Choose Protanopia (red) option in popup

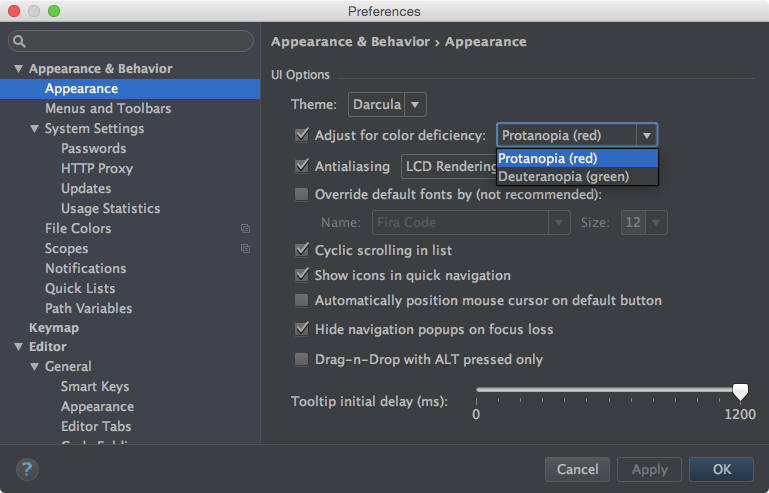(x=549, y=158)
